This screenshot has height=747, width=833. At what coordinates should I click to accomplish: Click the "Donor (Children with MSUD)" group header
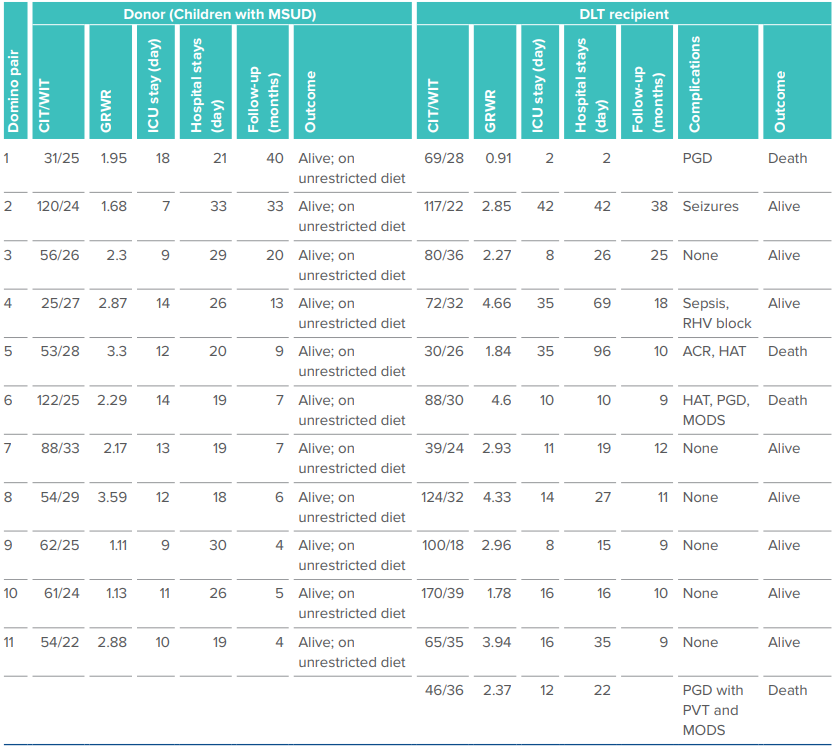tap(220, 14)
